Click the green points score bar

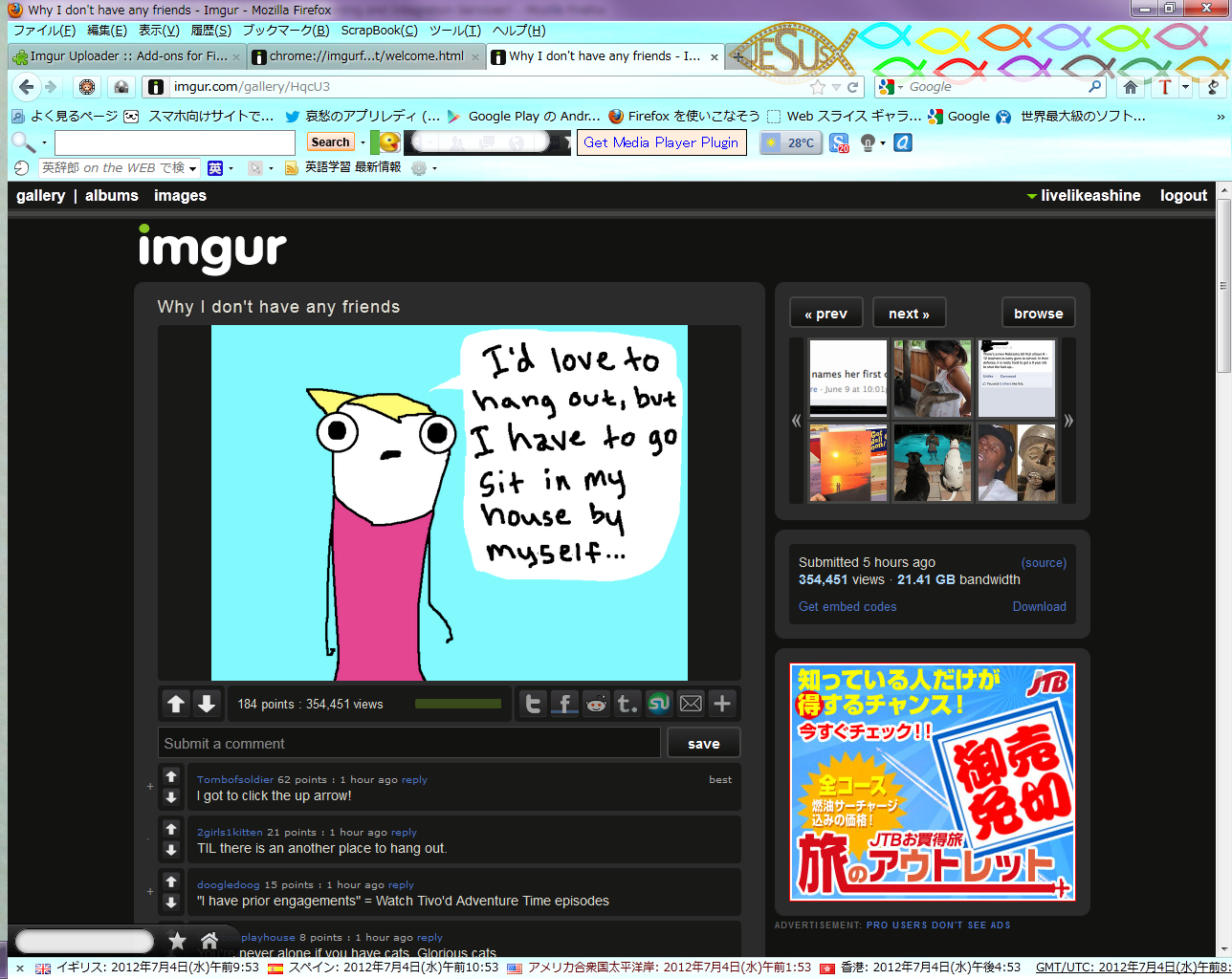click(x=457, y=703)
